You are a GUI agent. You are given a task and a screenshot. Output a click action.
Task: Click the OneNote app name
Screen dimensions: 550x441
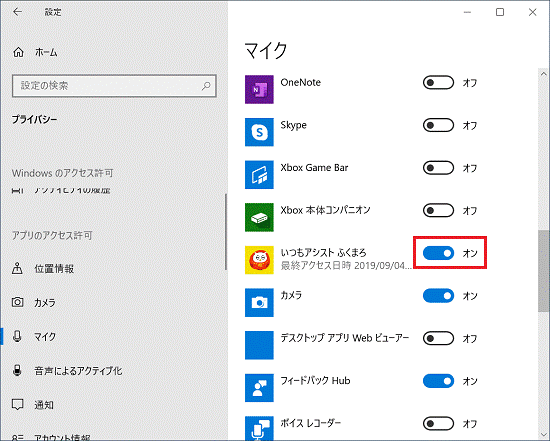[x=301, y=82]
